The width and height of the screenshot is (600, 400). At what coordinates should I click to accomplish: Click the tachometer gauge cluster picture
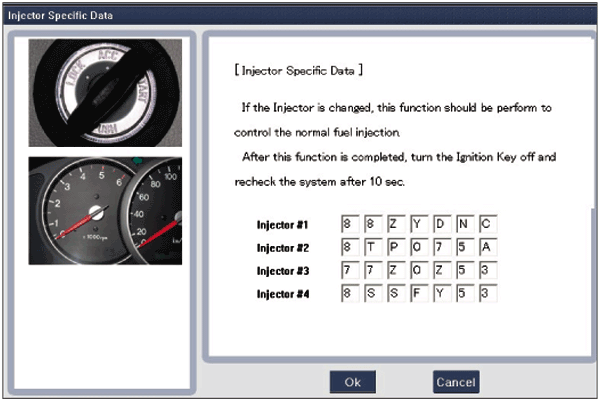105,211
